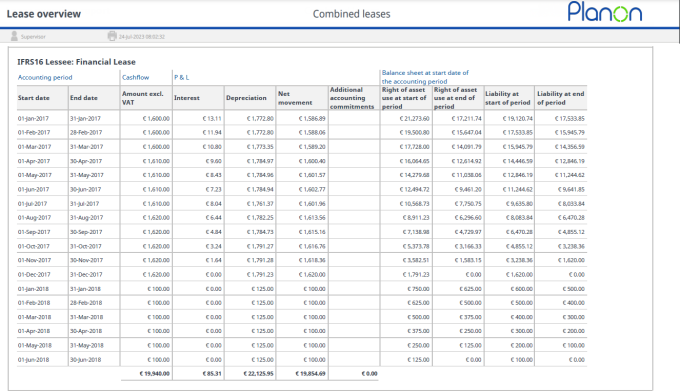Click the 31-Dec-2017 end date cell
680x391 pixels.
point(86,274)
